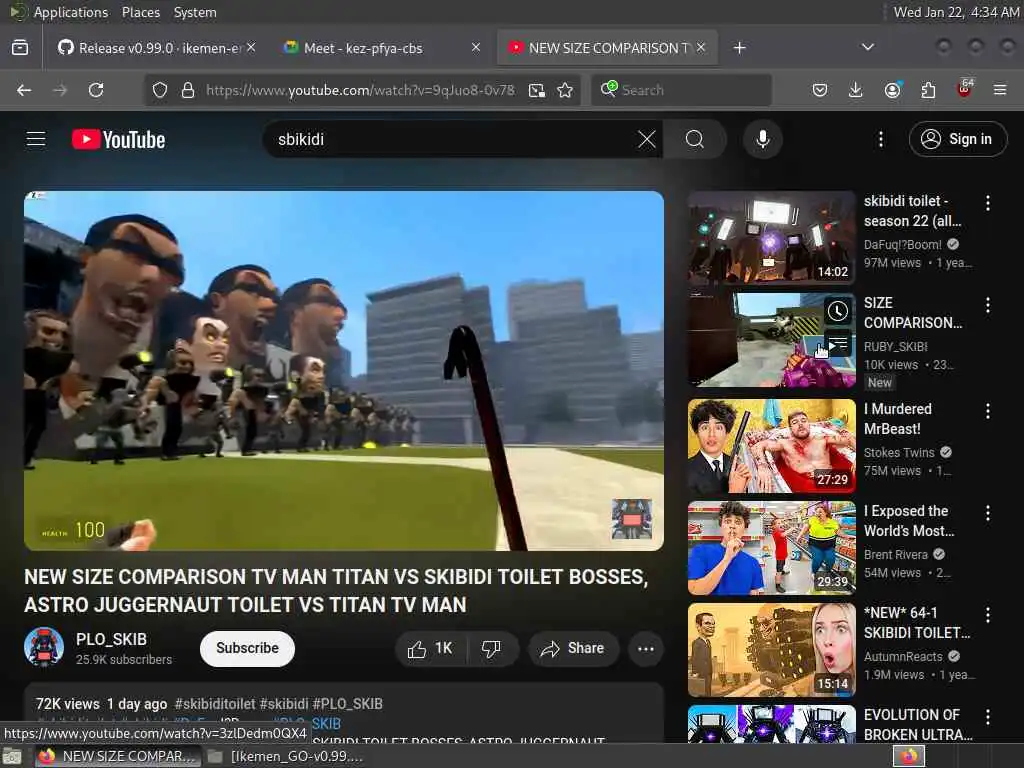The image size is (1024, 768).
Task: Start voice search with microphone icon
Action: [x=763, y=139]
